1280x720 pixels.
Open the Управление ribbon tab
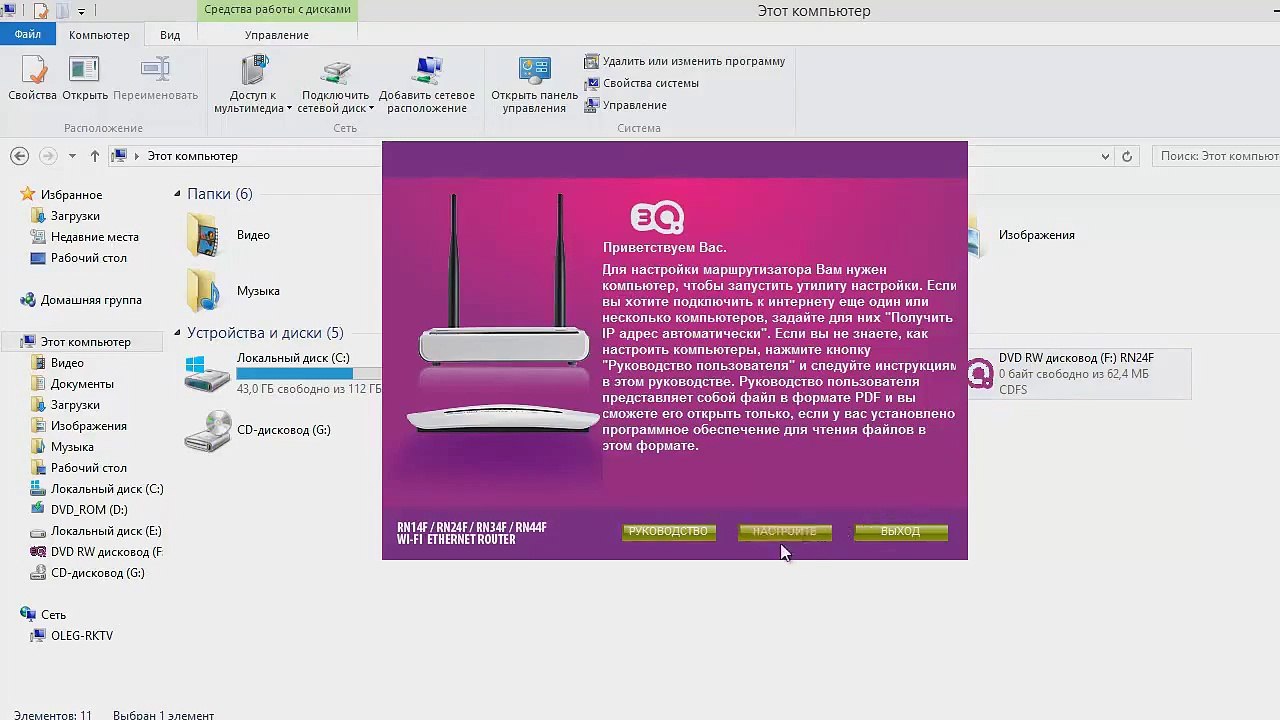click(277, 35)
